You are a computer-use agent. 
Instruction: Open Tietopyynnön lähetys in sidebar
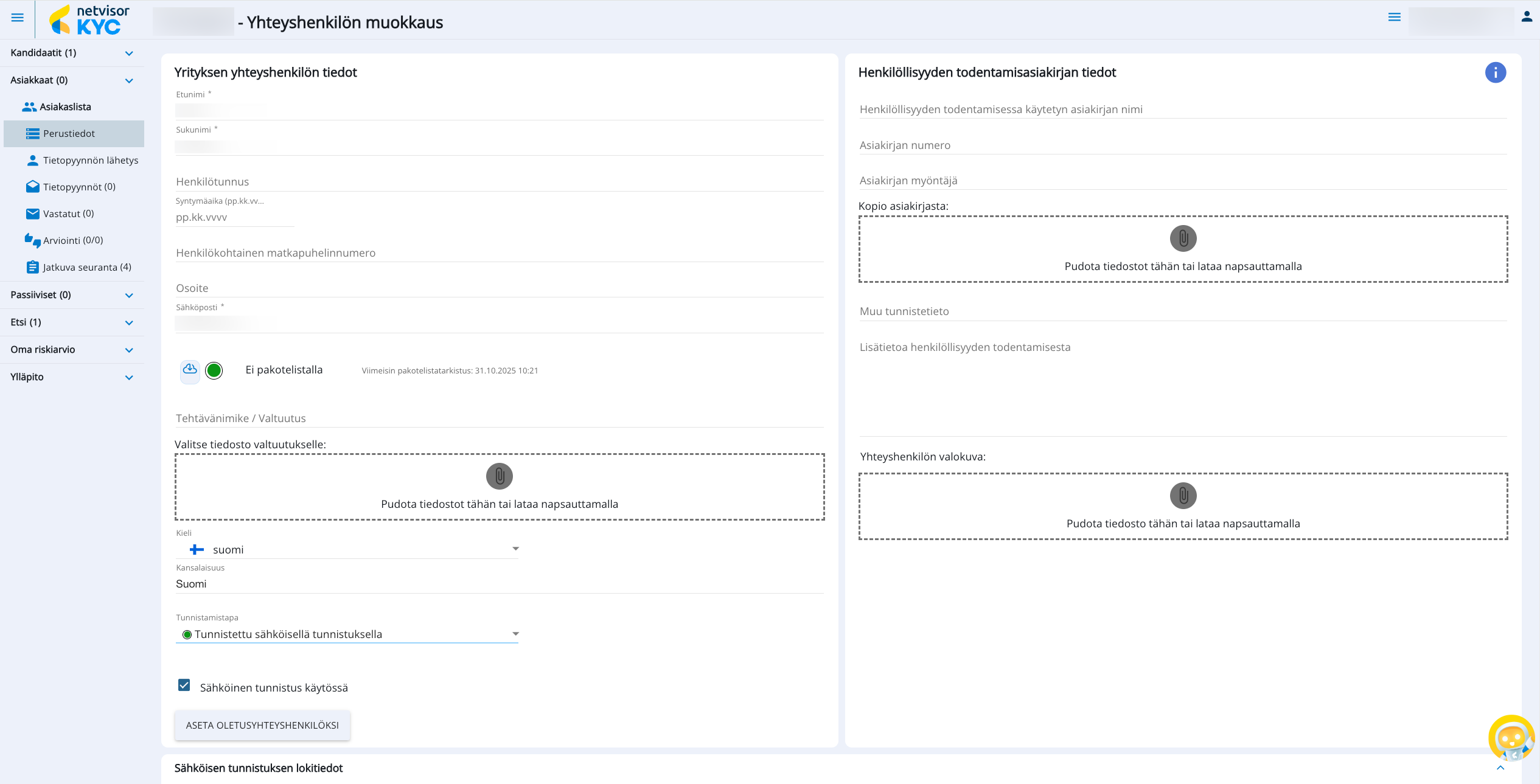[x=90, y=161]
